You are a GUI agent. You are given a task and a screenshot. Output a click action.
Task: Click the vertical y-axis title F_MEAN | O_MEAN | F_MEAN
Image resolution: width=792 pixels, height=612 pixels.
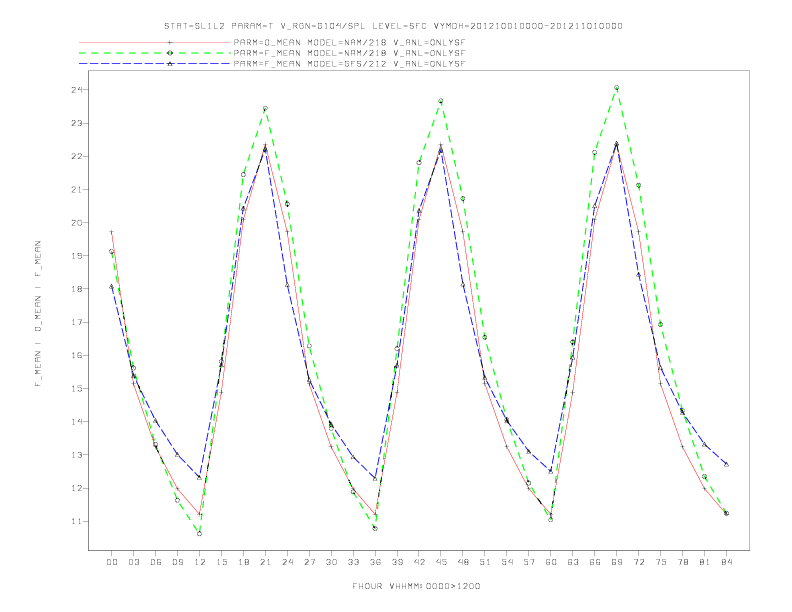[x=38, y=314]
